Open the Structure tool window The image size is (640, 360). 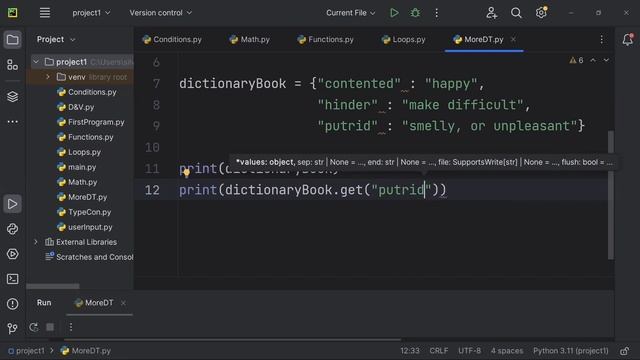click(13, 65)
